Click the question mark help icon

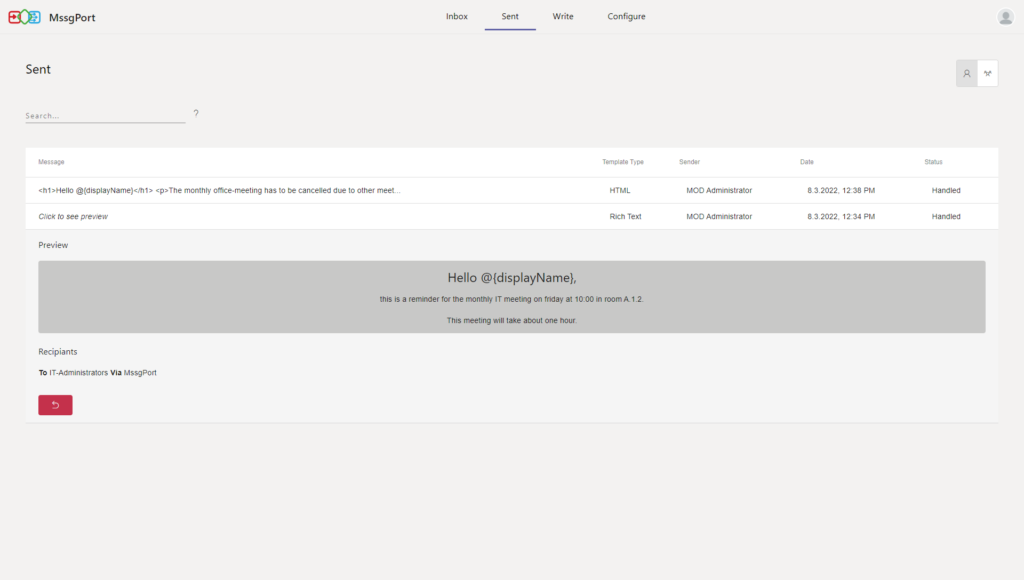(x=195, y=114)
